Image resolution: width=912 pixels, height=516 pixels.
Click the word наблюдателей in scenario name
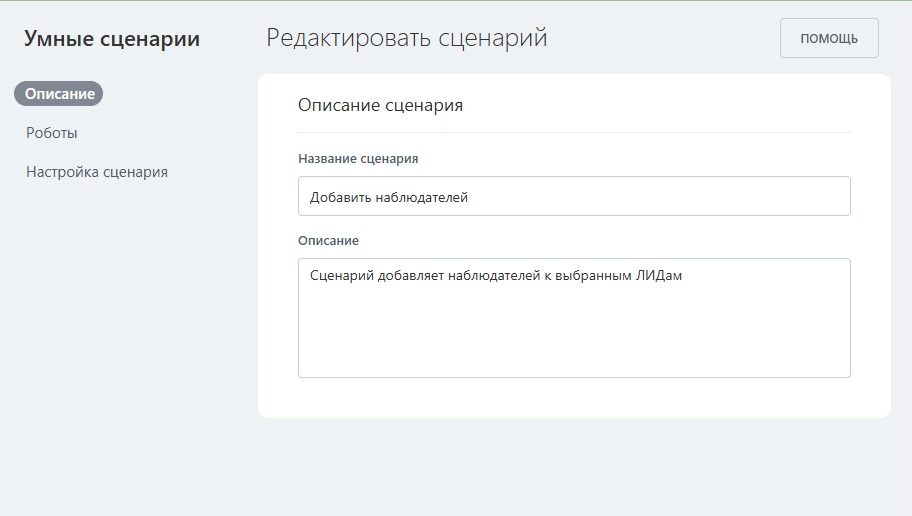tap(422, 197)
